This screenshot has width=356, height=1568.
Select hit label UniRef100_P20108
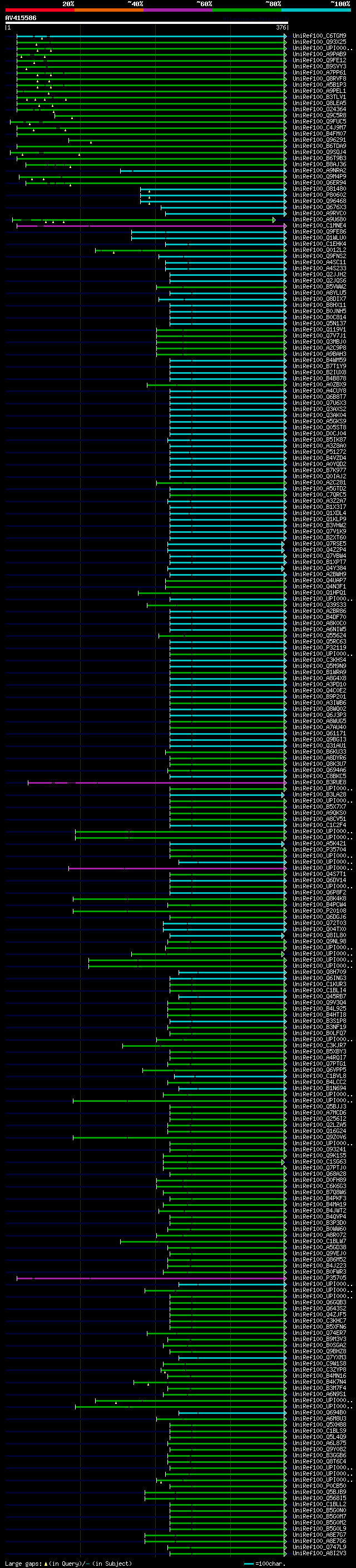tap(319, 911)
